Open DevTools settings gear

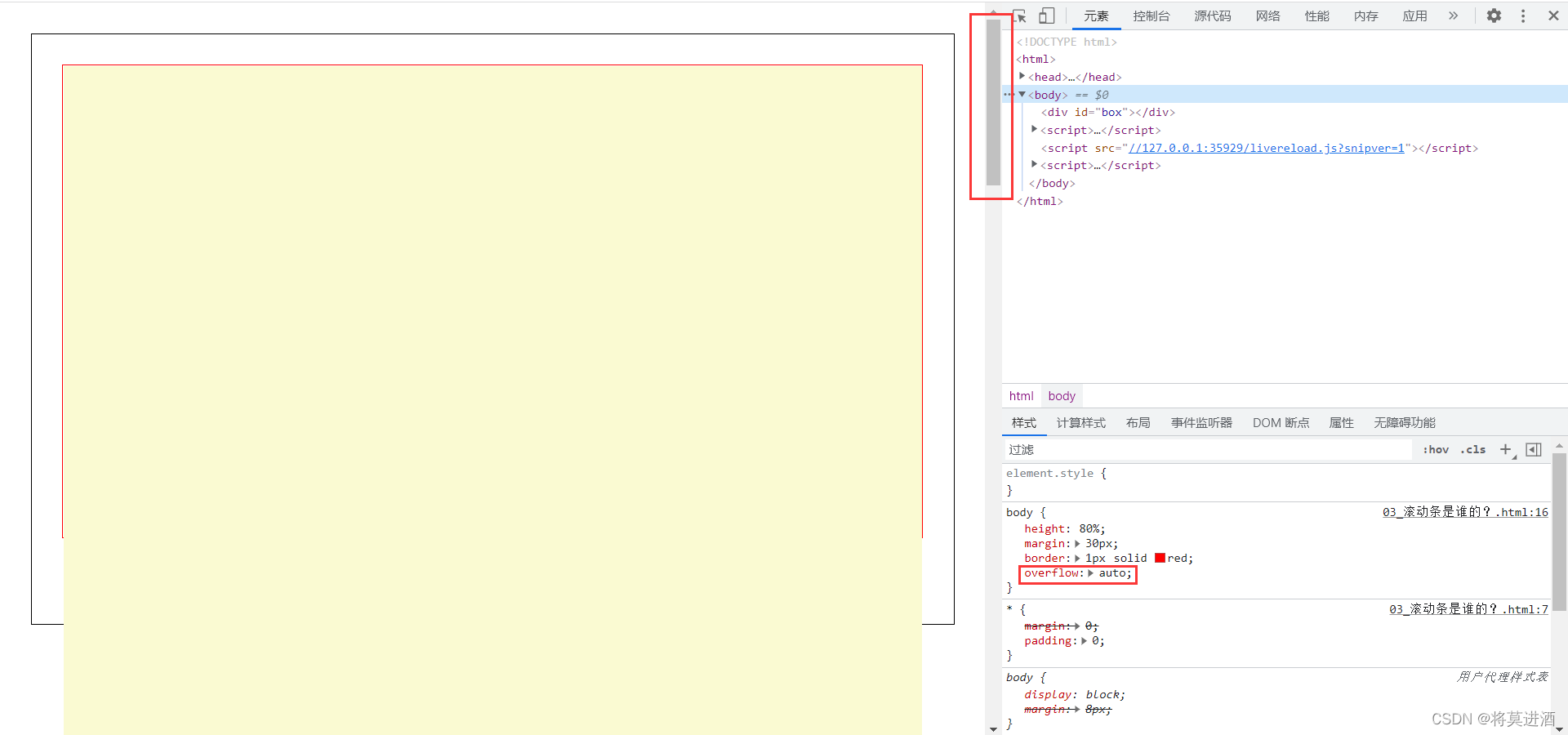1494,16
